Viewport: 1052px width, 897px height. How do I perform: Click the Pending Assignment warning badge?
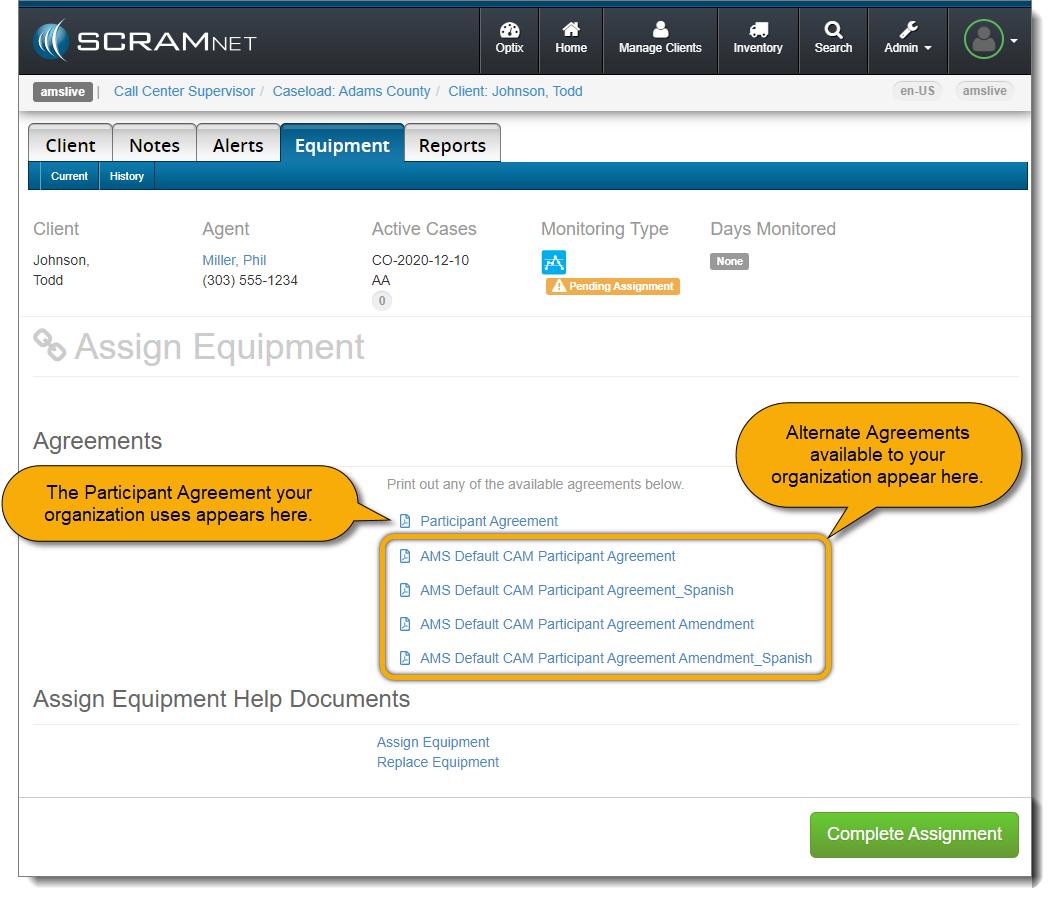(x=613, y=286)
